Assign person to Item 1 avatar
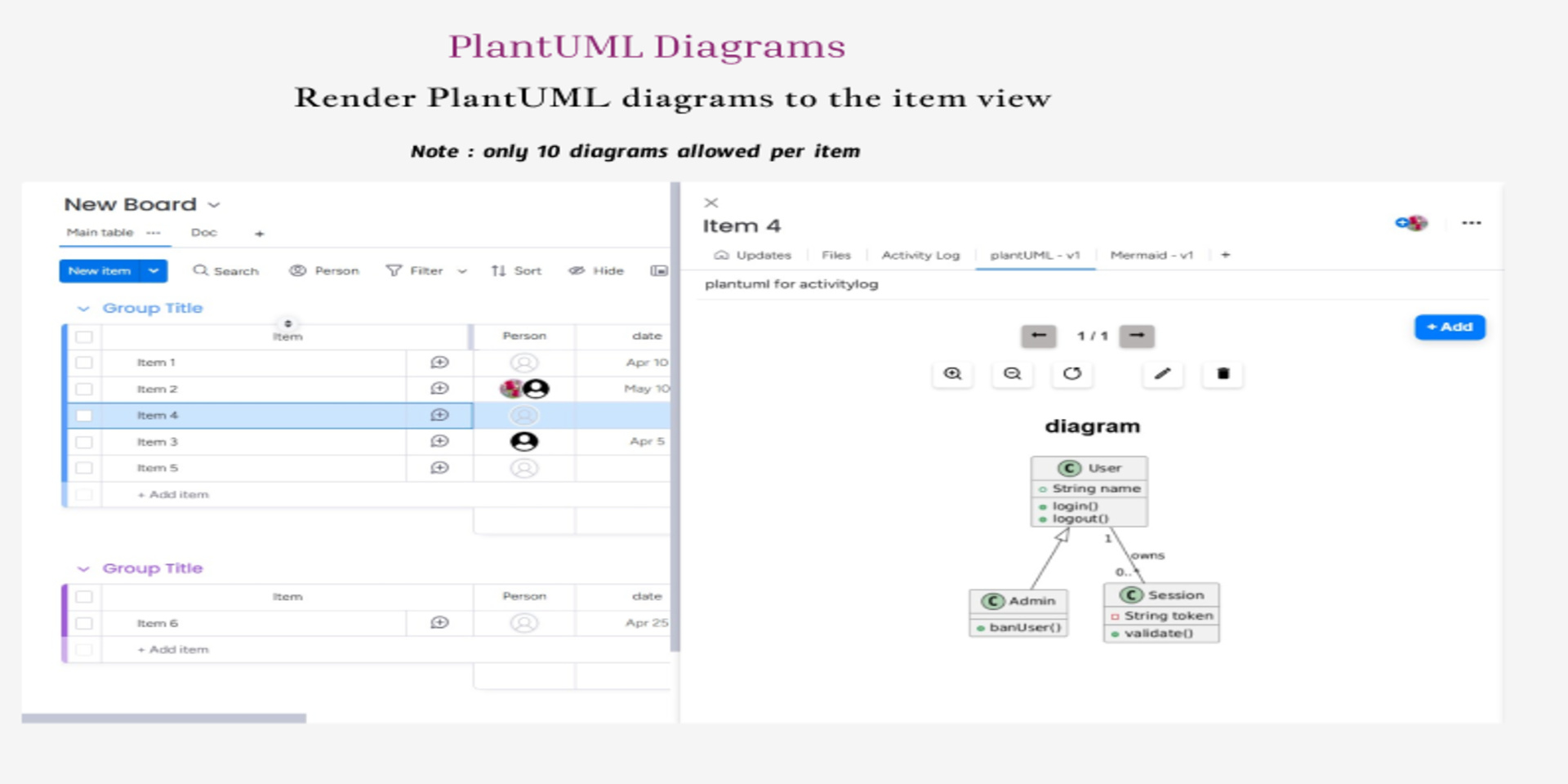The width and height of the screenshot is (1568, 784). 524,363
